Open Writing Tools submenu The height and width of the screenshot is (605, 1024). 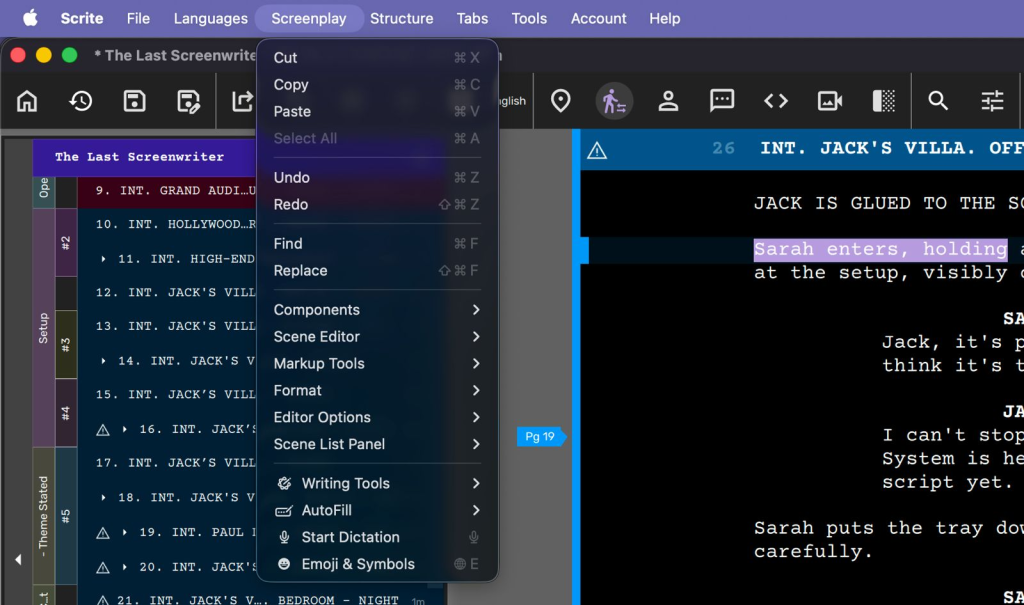tap(377, 483)
